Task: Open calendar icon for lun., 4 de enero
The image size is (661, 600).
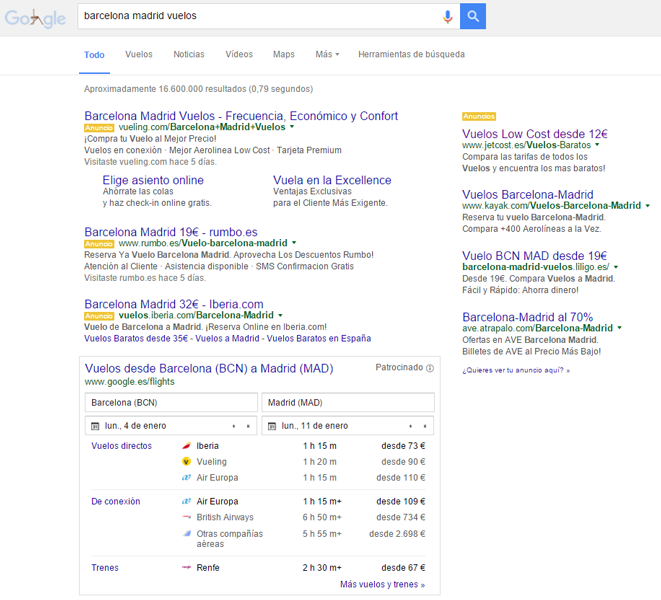Action: (95, 426)
